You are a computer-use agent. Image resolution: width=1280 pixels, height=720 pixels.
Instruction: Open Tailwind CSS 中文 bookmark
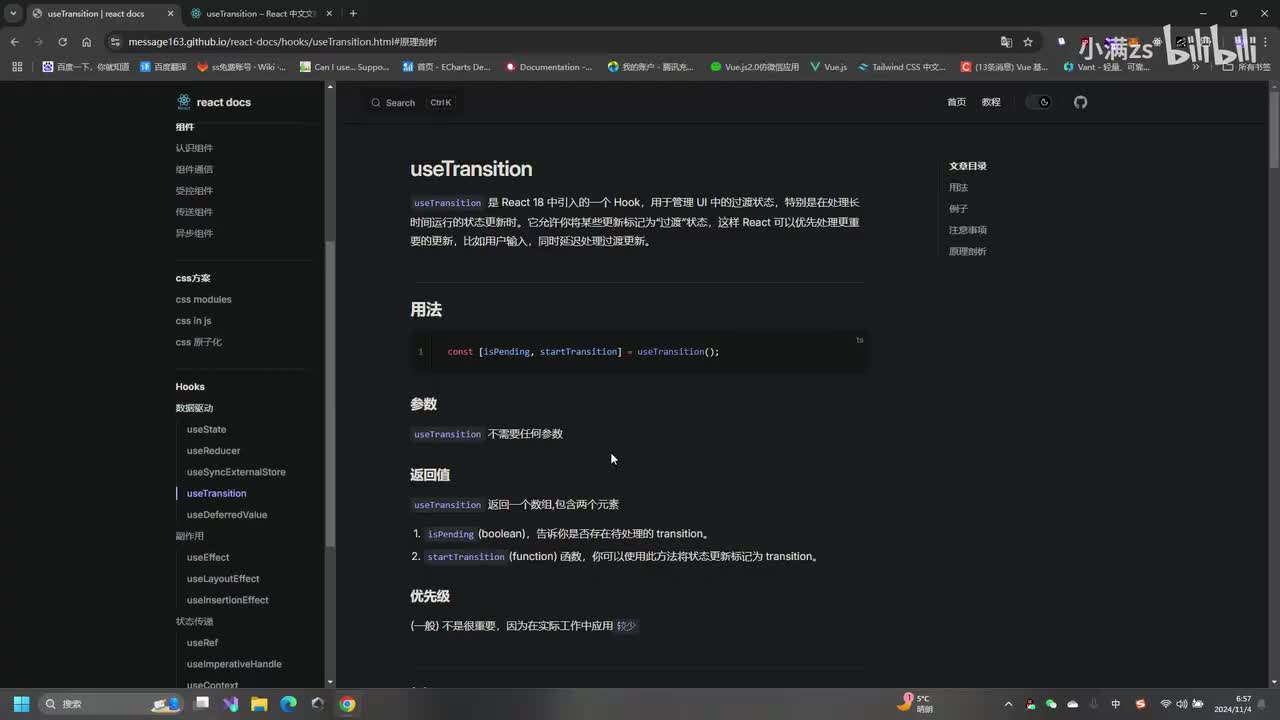tap(901, 67)
